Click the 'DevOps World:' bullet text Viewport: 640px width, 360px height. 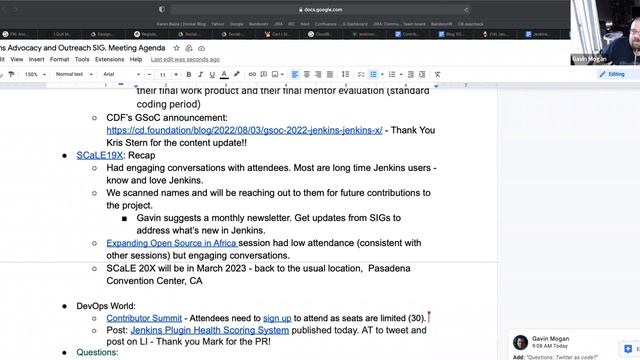pyautogui.click(x=106, y=306)
